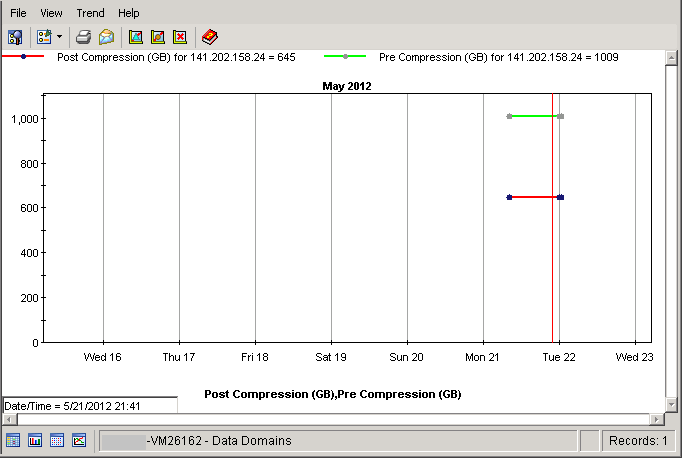Click the vertical scrollbar down arrow
The width and height of the screenshot is (683, 459).
click(x=671, y=405)
